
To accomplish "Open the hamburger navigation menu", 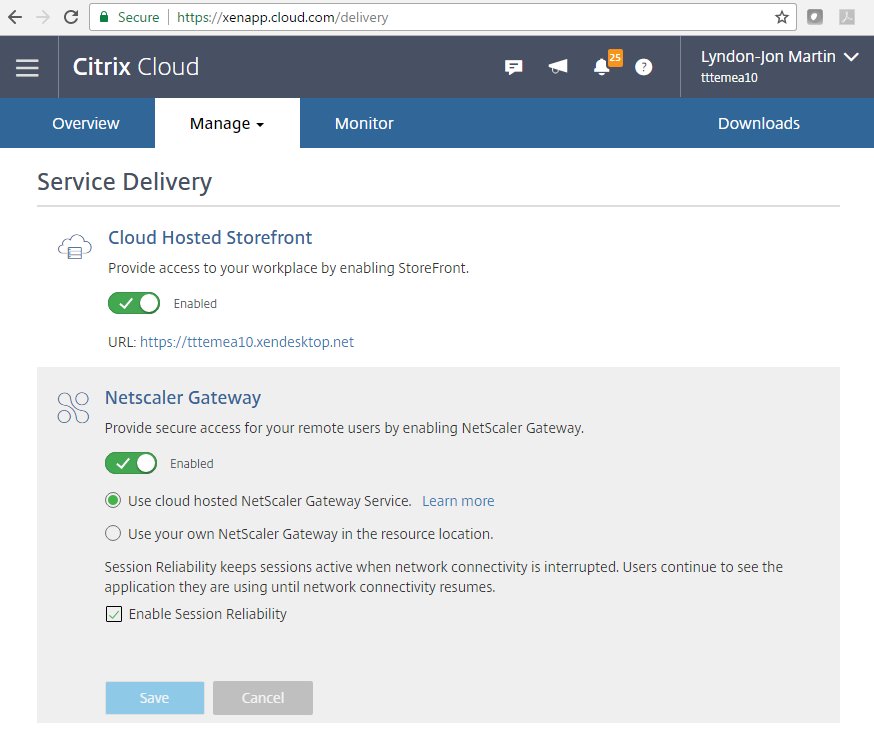I will tap(27, 67).
